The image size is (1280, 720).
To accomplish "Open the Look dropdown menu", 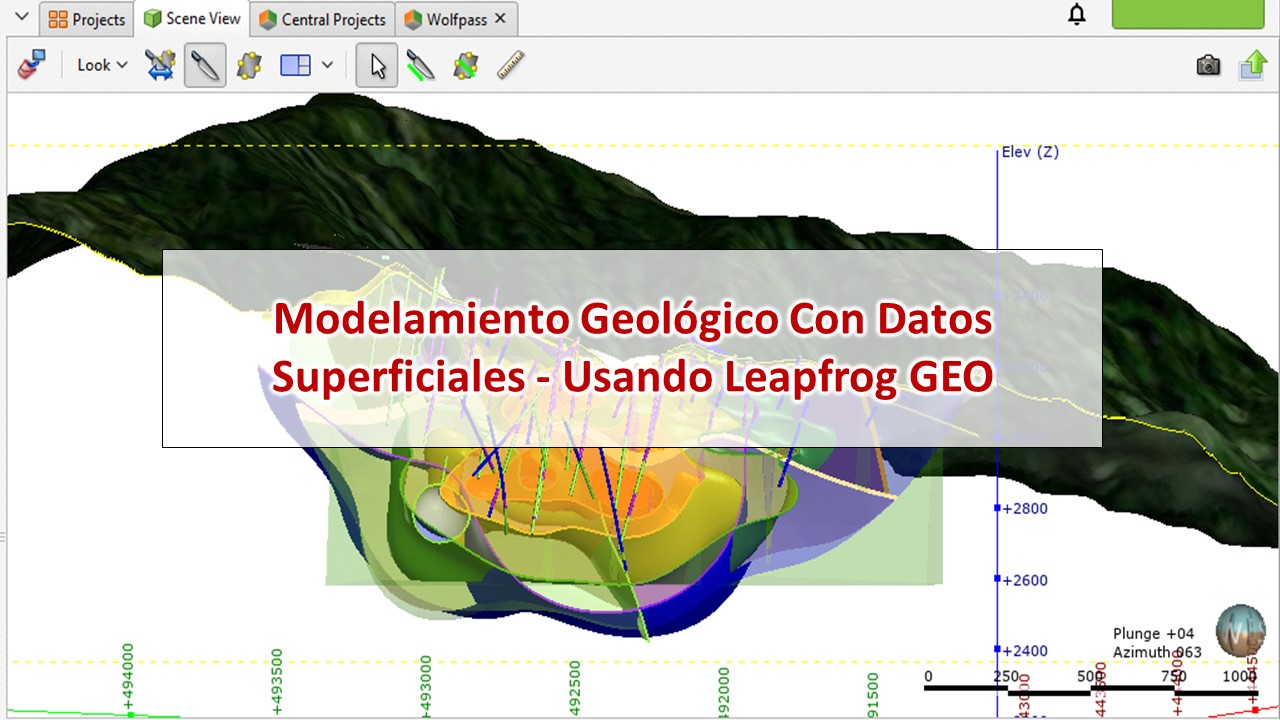I will tap(103, 65).
